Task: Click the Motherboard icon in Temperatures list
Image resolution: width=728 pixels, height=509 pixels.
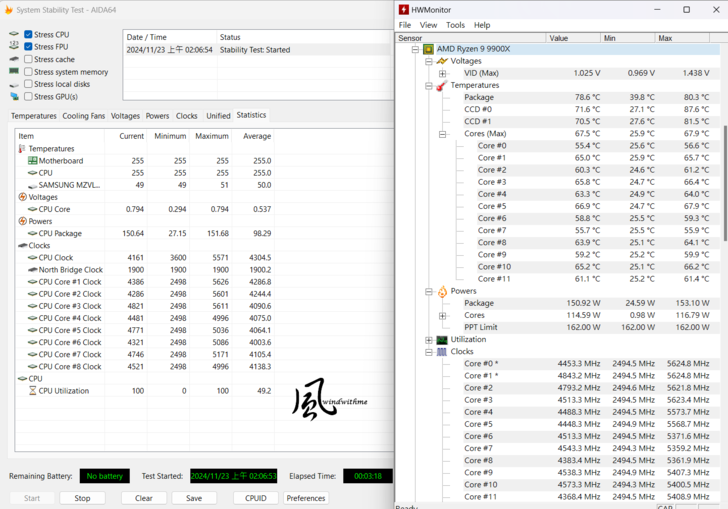Action: click(33, 161)
